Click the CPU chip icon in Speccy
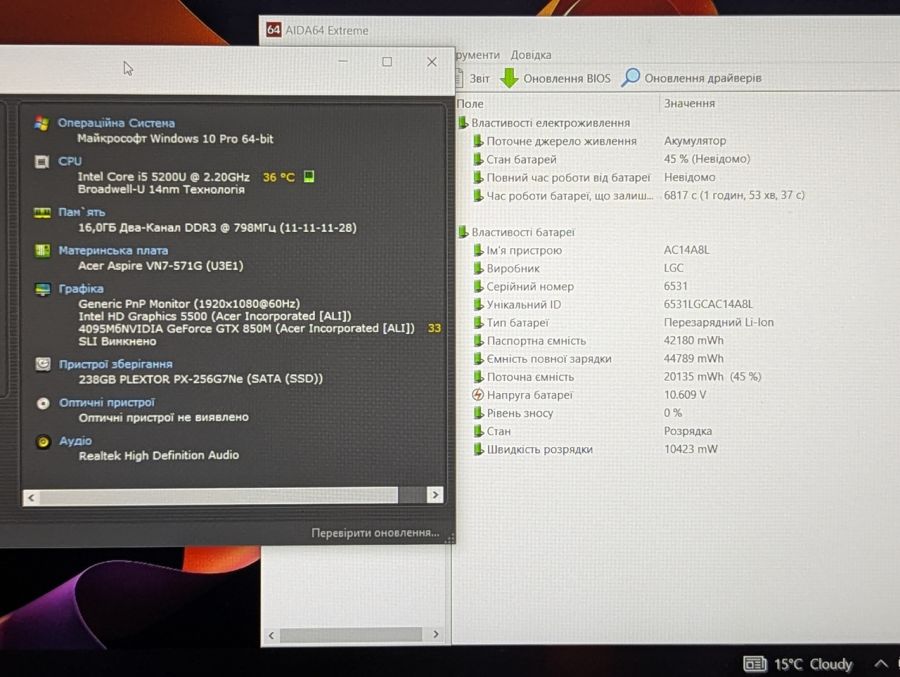This screenshot has width=900, height=677. [42, 161]
